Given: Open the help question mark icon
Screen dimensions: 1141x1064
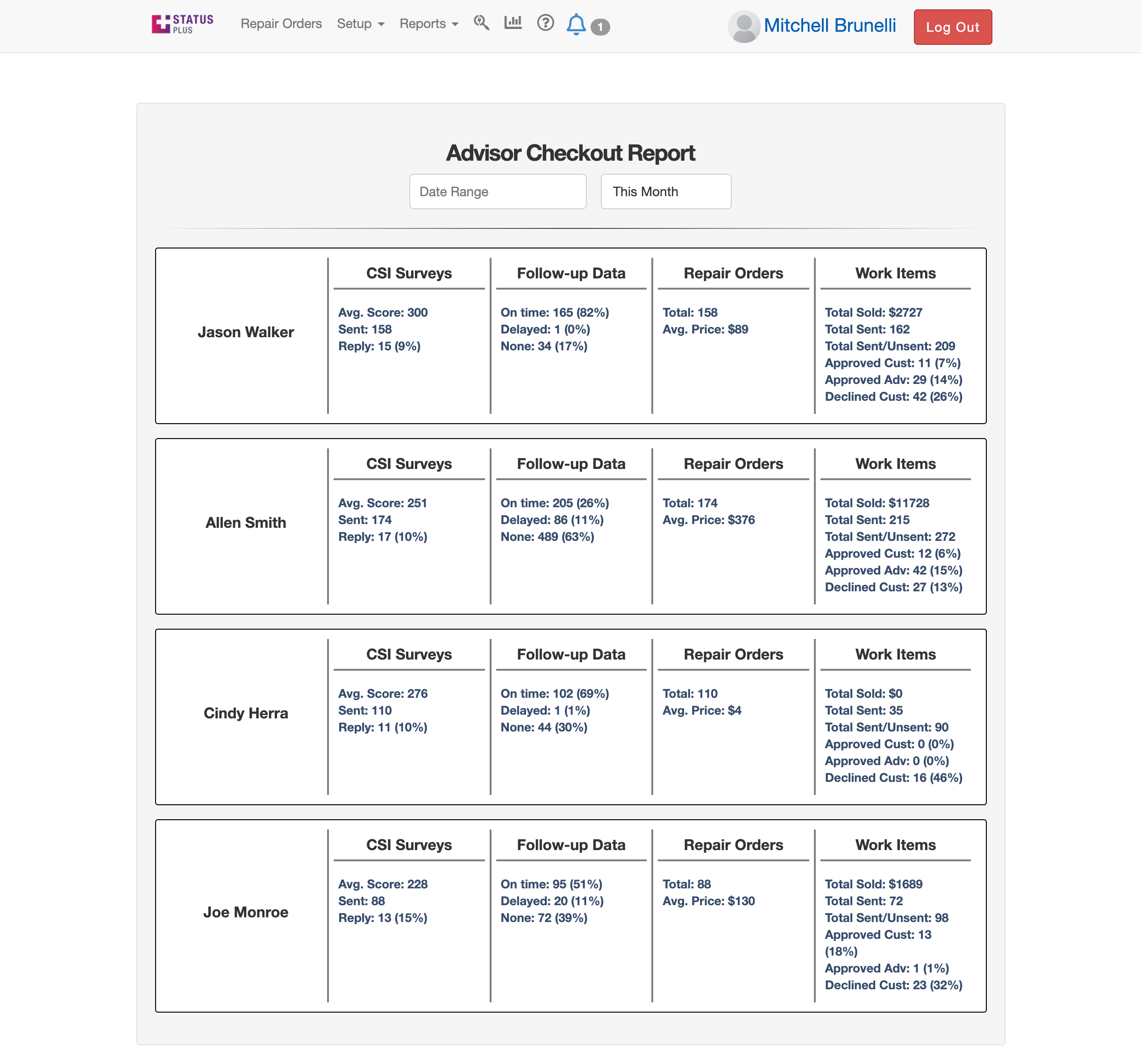Looking at the screenshot, I should pyautogui.click(x=545, y=23).
